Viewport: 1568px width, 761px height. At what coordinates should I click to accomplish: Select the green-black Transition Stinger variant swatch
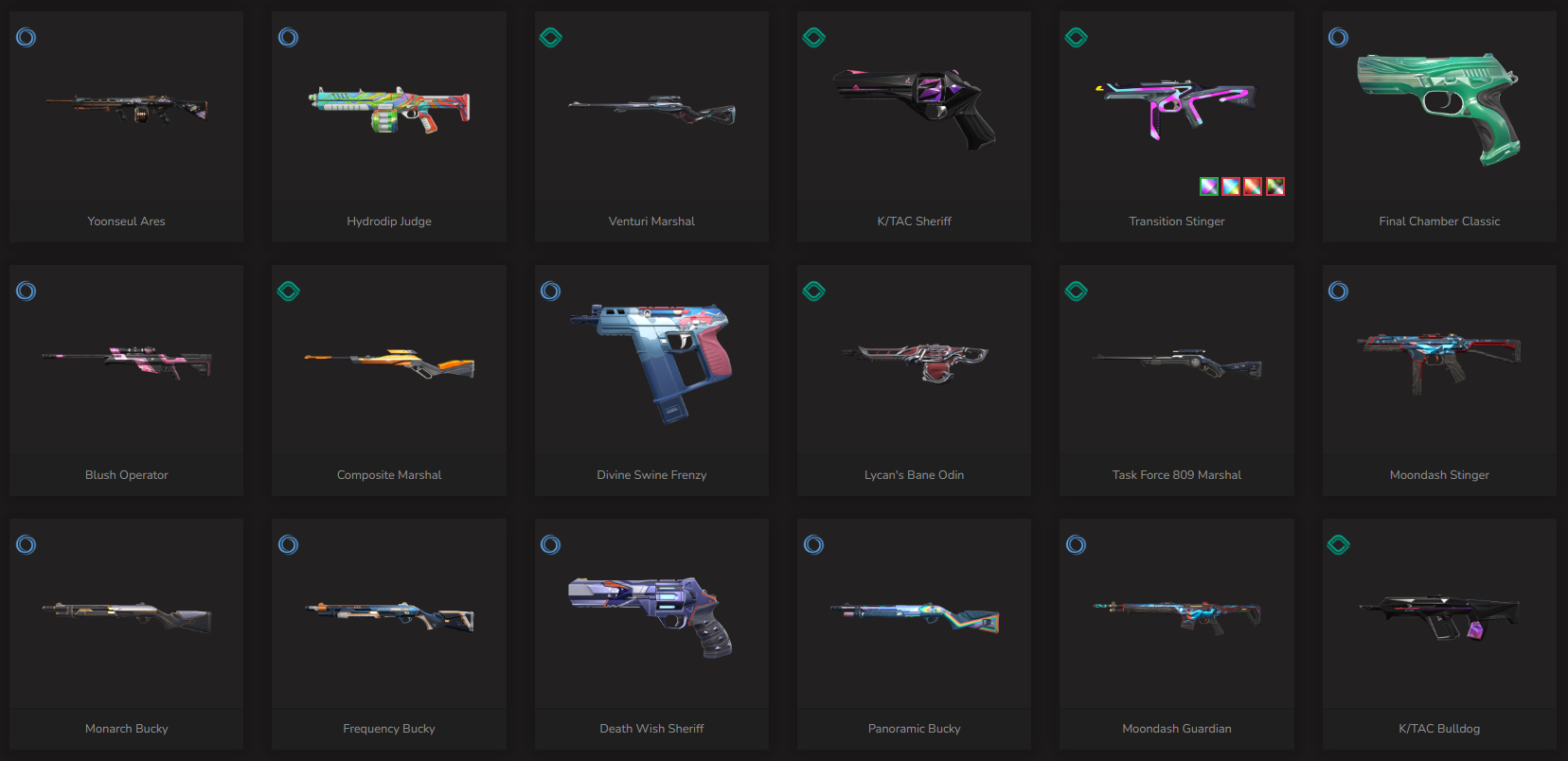point(1275,186)
